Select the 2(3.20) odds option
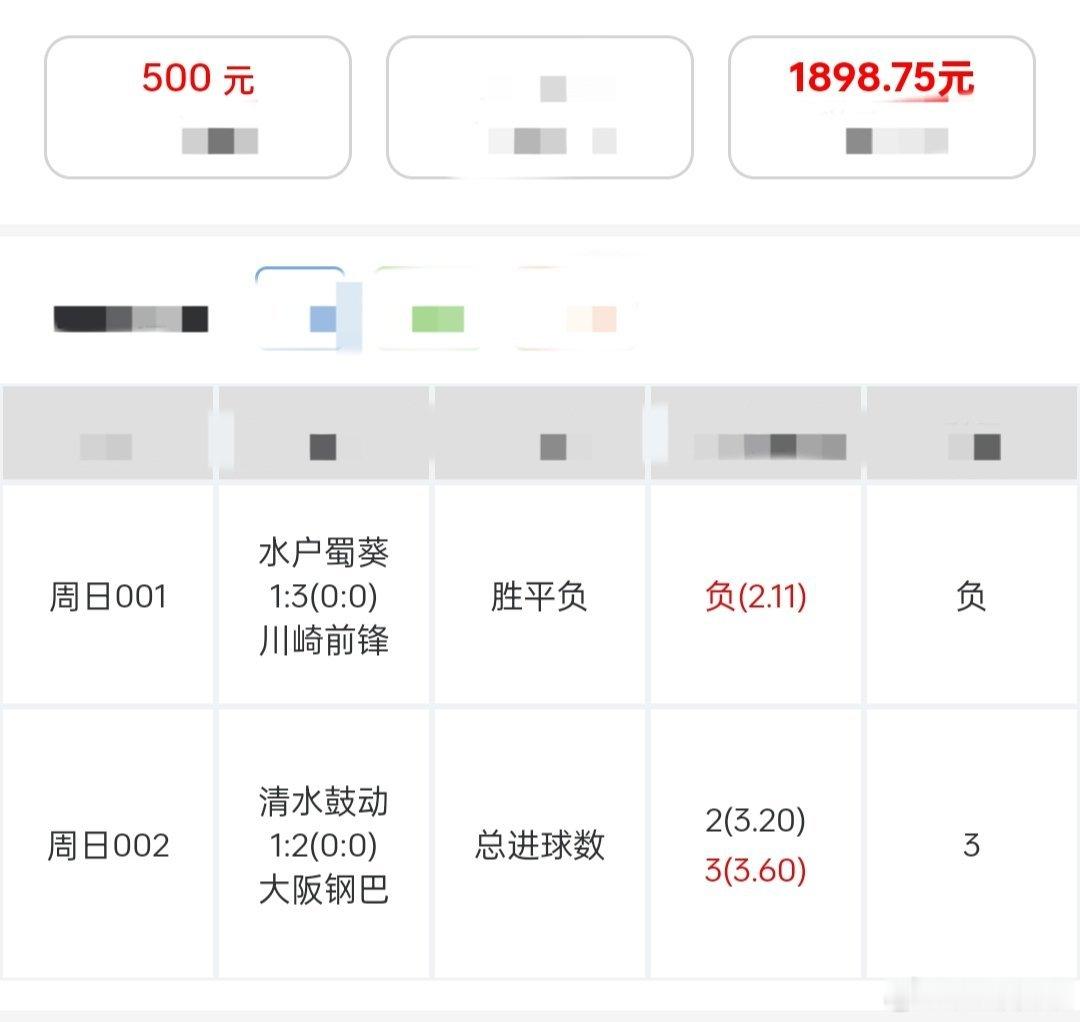Screen dimensions: 1080x1022 point(755,820)
